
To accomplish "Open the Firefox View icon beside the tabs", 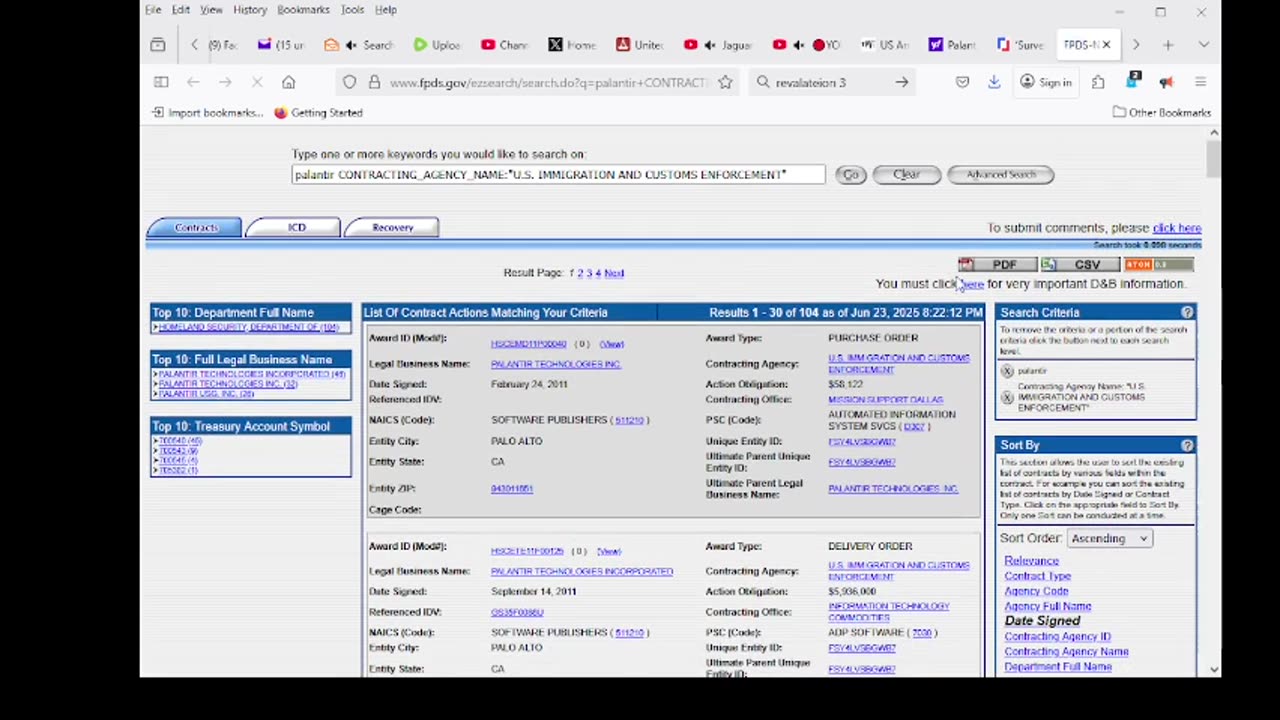I will coord(158,45).
